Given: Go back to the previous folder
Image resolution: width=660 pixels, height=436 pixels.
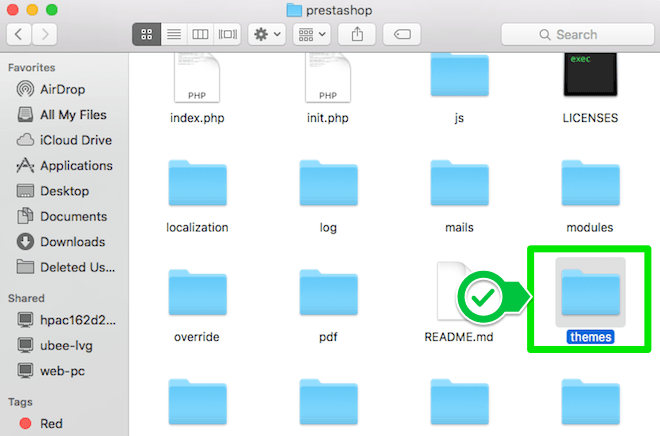Looking at the screenshot, I should click(x=19, y=34).
